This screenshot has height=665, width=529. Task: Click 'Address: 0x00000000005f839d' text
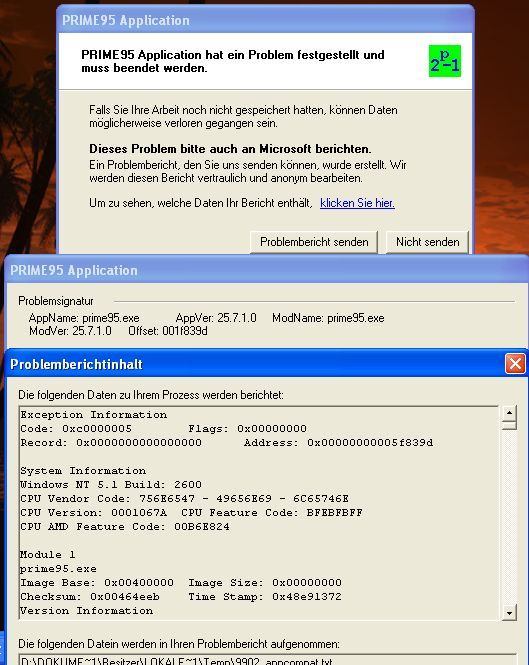click(339, 443)
